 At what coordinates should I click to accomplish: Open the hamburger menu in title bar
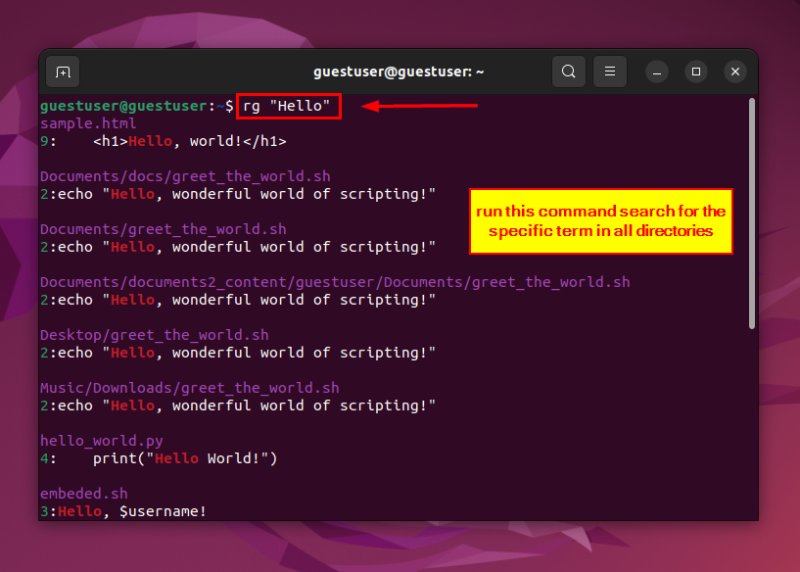[x=609, y=72]
